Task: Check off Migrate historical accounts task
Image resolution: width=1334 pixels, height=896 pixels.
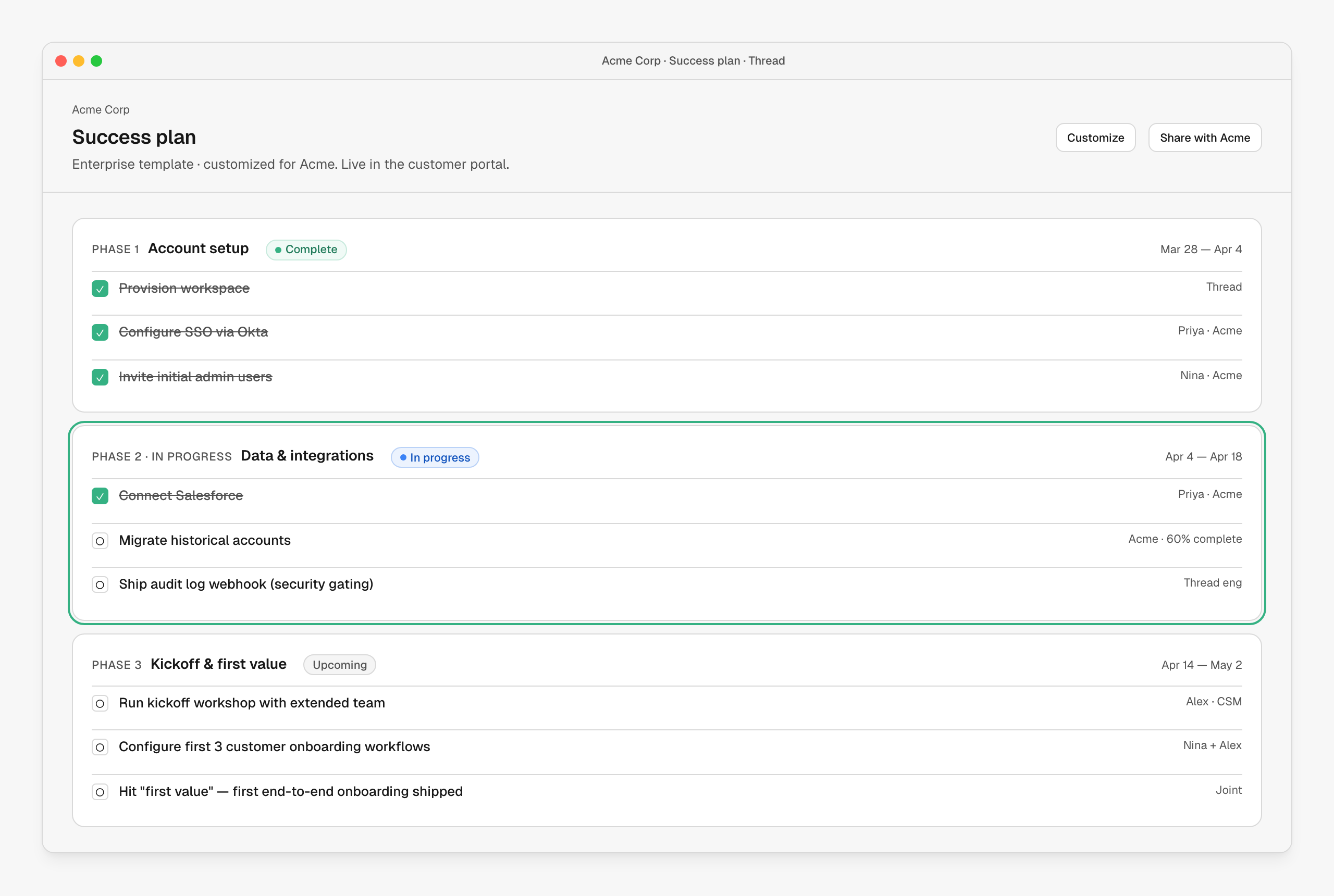Action: tap(100, 541)
